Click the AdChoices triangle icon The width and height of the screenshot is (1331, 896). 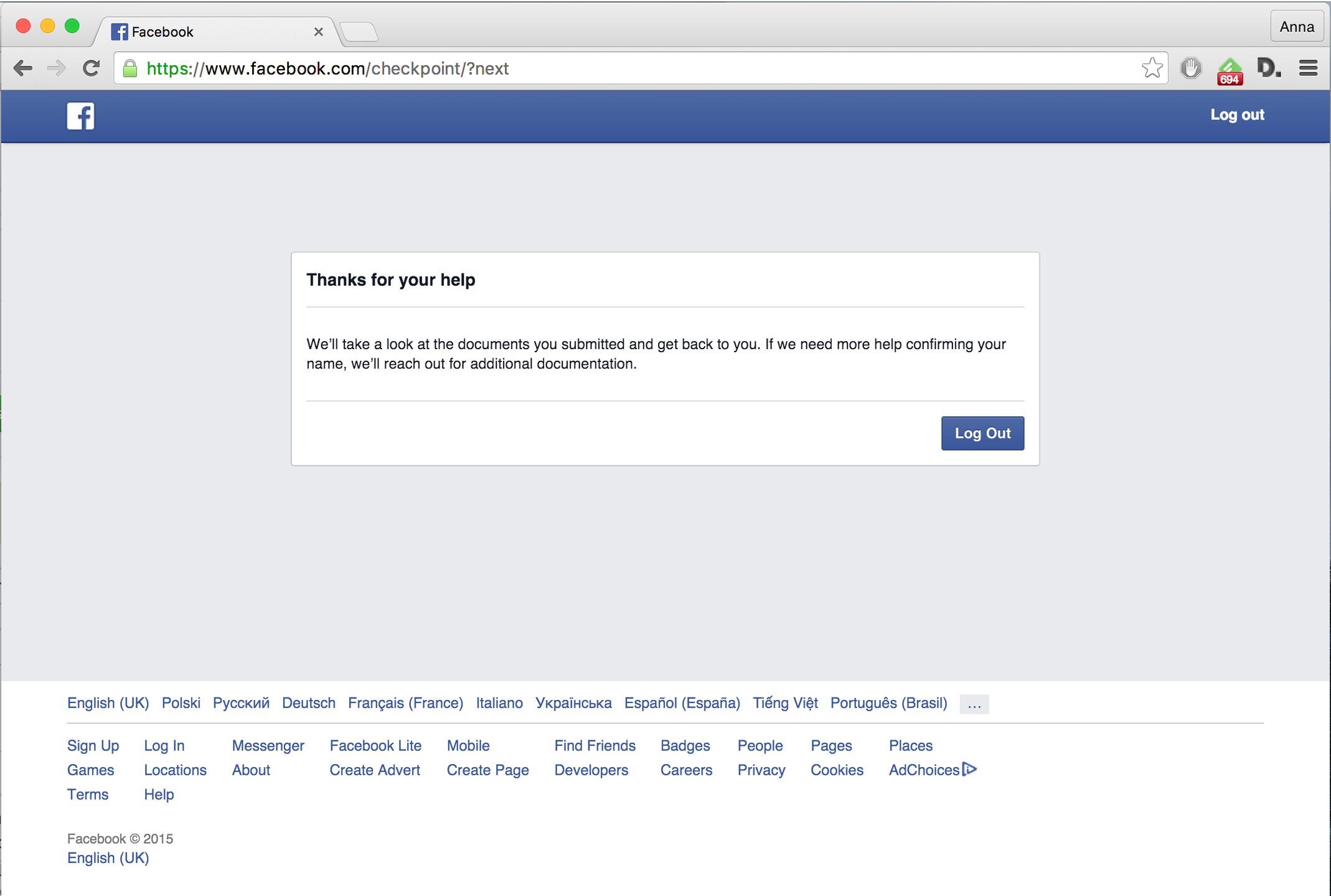click(969, 770)
